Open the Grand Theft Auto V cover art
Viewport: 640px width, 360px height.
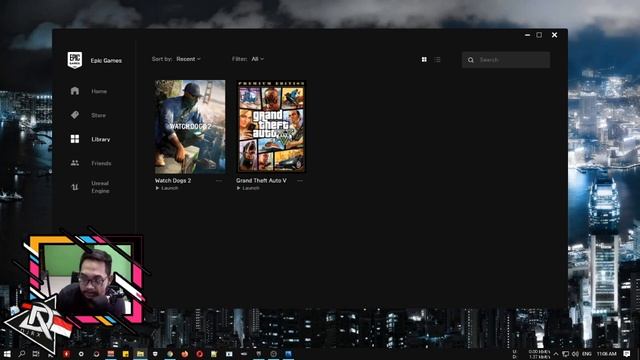coord(271,127)
